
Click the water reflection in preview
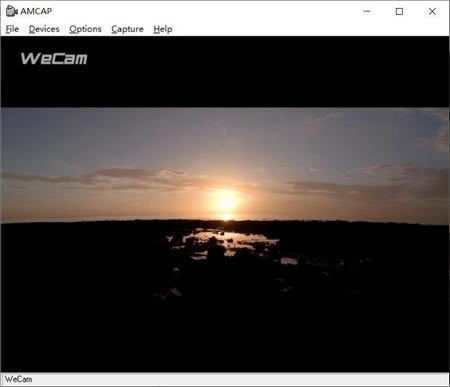coord(227,242)
